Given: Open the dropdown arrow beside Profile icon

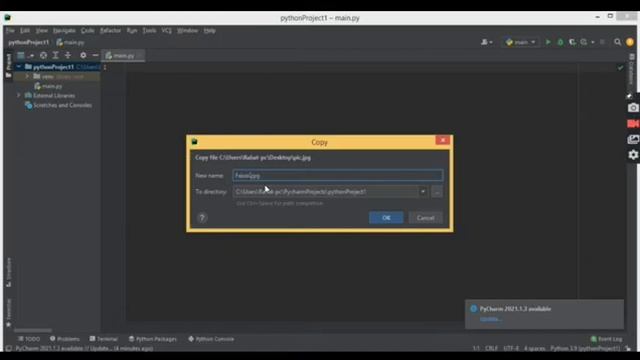Looking at the screenshot, I should (x=593, y=42).
